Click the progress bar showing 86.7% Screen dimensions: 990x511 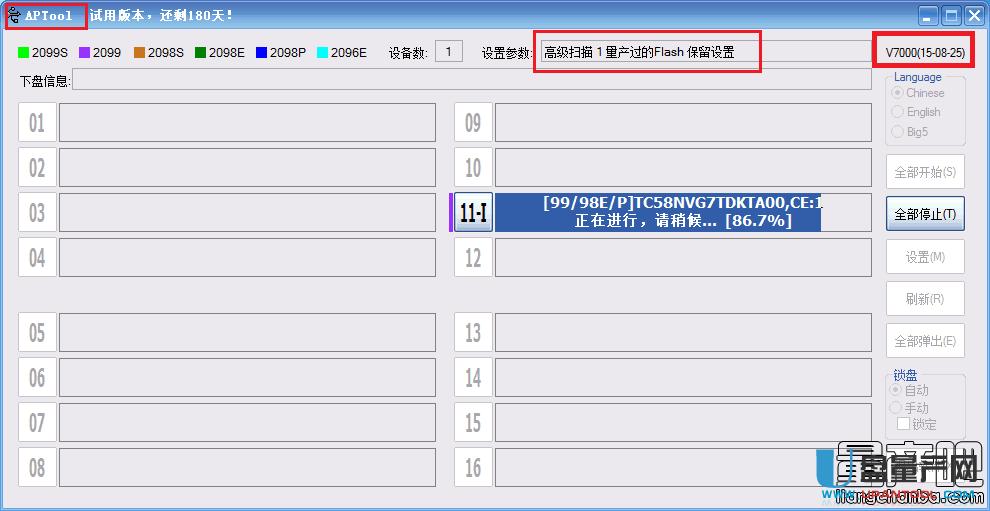(683, 213)
